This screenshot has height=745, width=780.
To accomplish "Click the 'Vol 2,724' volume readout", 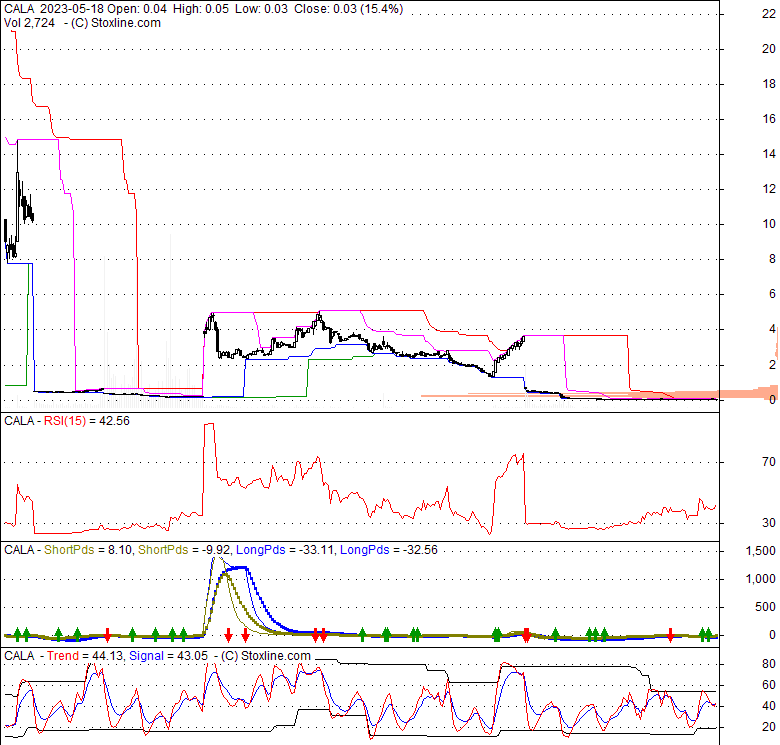I will coord(29,23).
